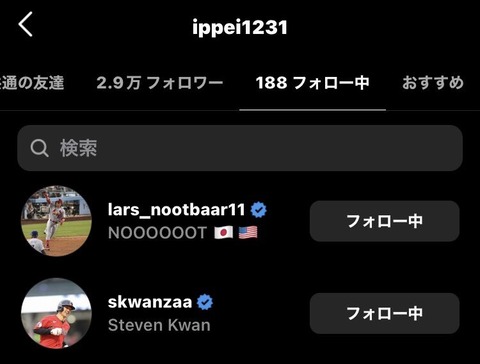
Task: Switch to 2.9万 フォロワー tab
Action: point(160,83)
